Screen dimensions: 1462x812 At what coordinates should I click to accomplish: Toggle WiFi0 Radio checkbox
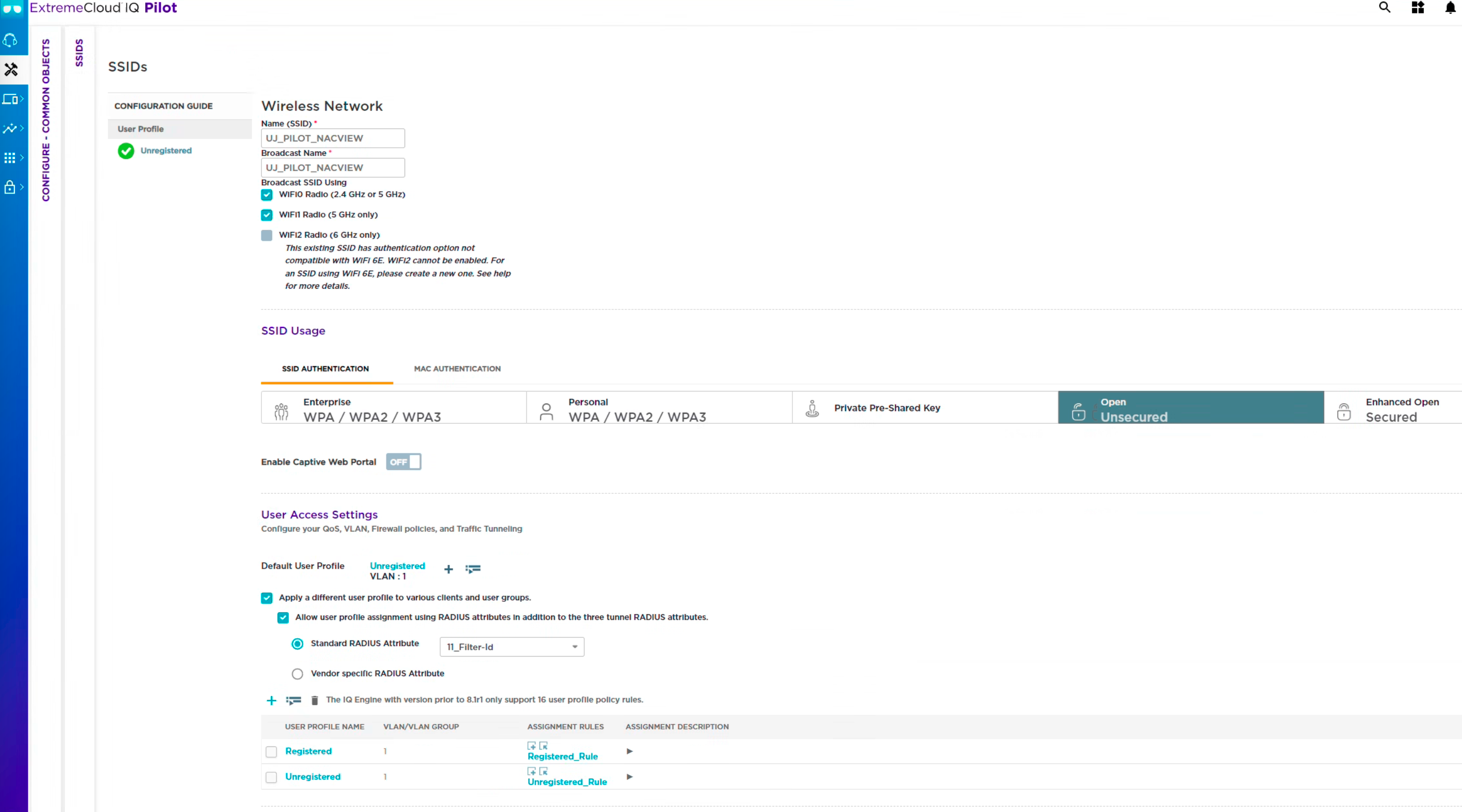point(267,195)
